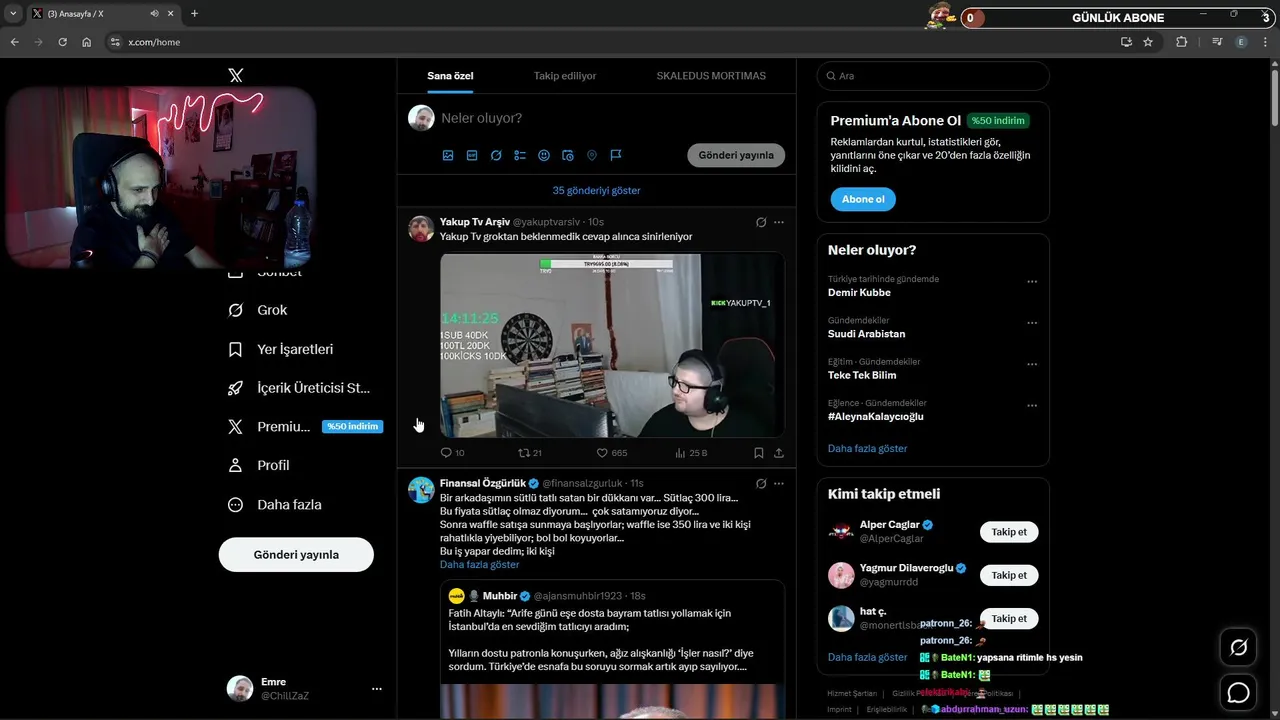Add a poll to new post
Viewport: 1280px width, 720px height.
click(x=520, y=155)
